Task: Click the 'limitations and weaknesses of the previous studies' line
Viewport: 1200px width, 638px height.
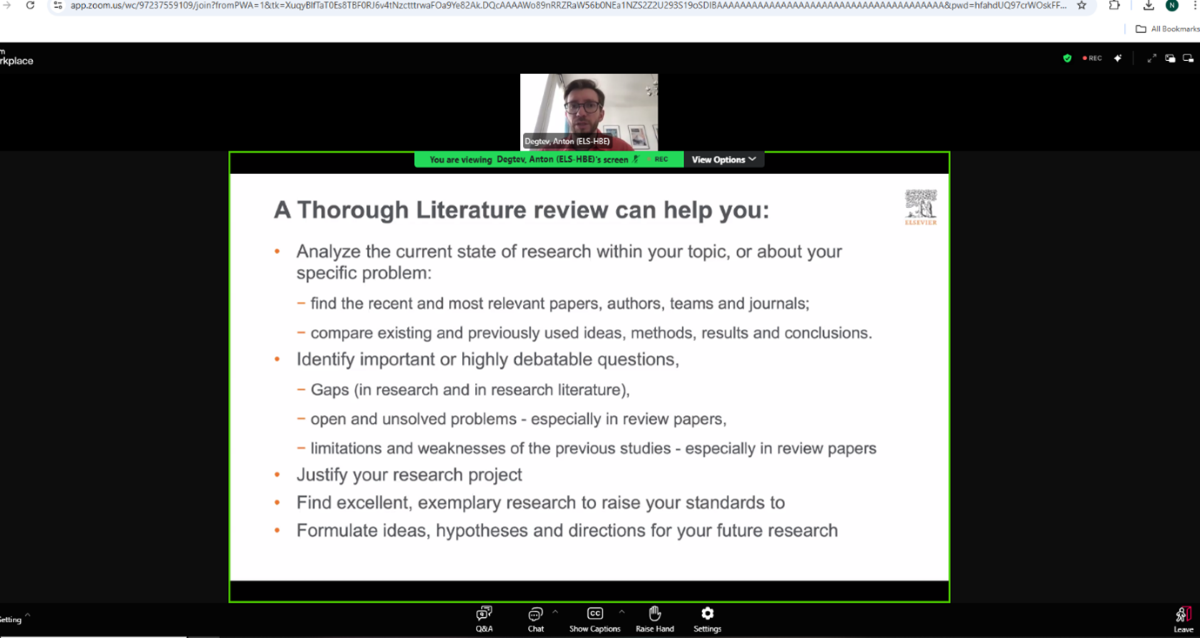Action: point(593,448)
